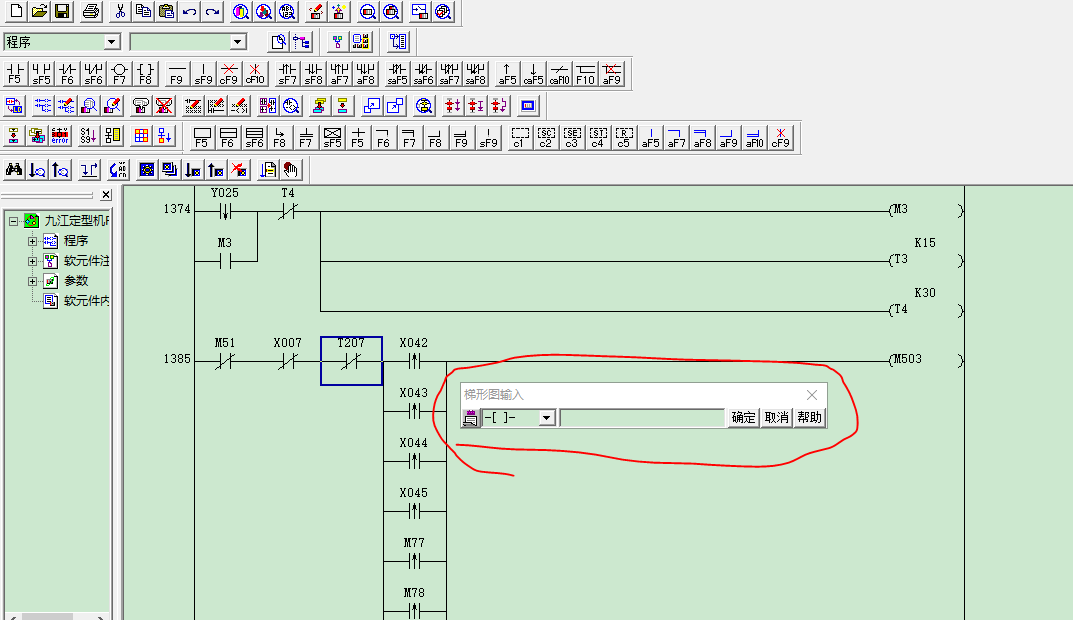Insert an output coil (F7)
1073x620 pixels.
tap(119, 74)
